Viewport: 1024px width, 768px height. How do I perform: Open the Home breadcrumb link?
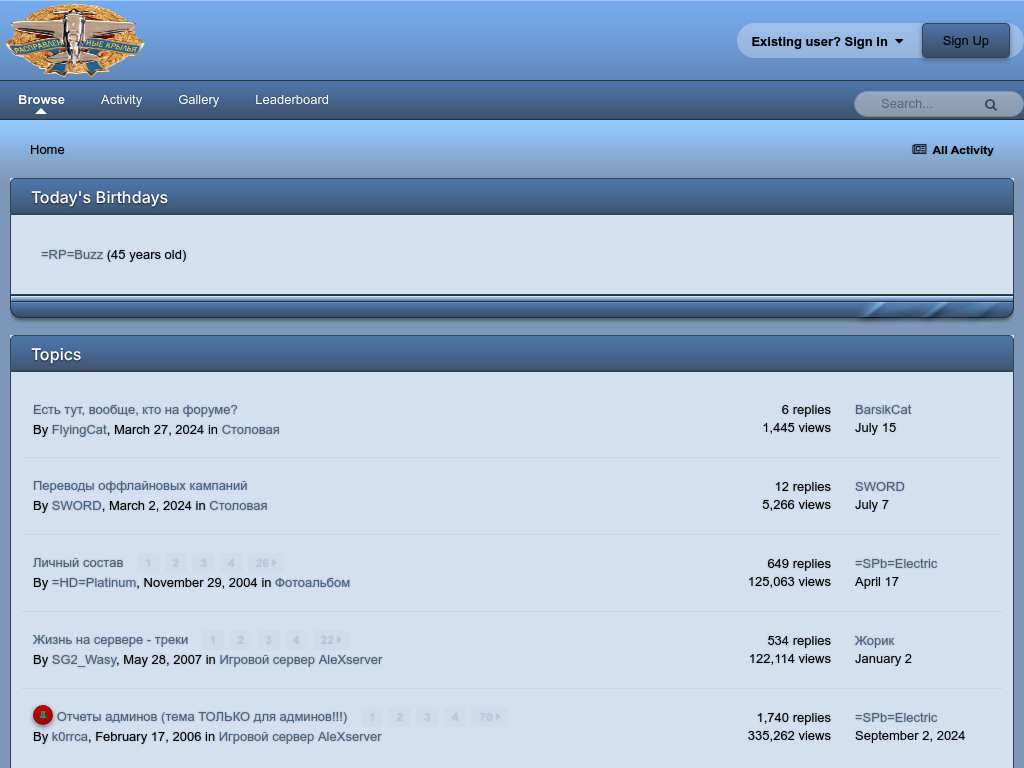tap(47, 150)
